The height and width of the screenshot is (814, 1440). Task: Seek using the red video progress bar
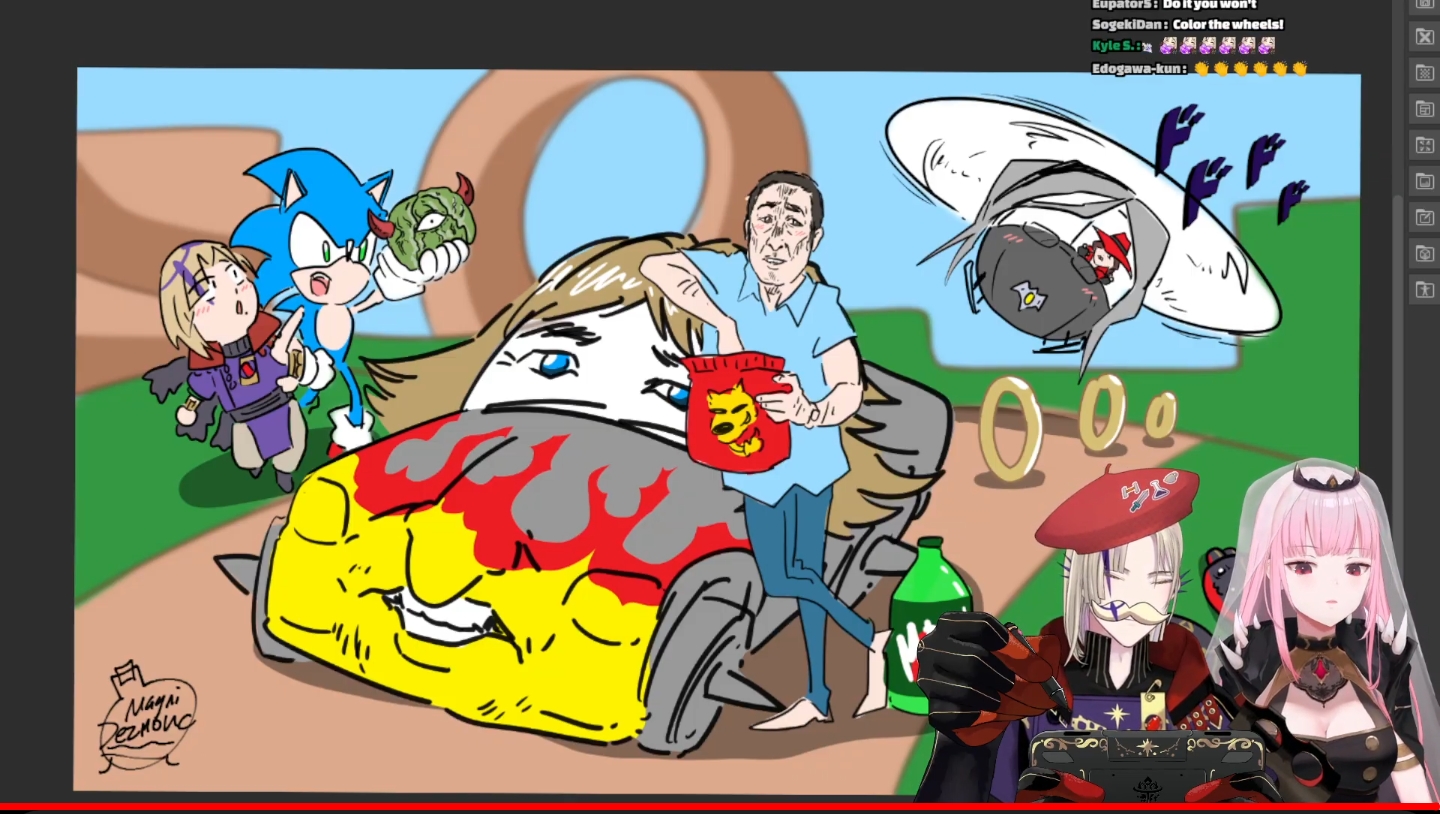point(720,807)
